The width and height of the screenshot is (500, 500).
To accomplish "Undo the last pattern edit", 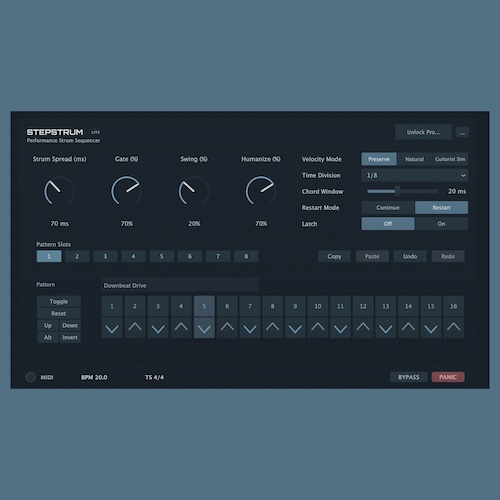I will tap(410, 256).
